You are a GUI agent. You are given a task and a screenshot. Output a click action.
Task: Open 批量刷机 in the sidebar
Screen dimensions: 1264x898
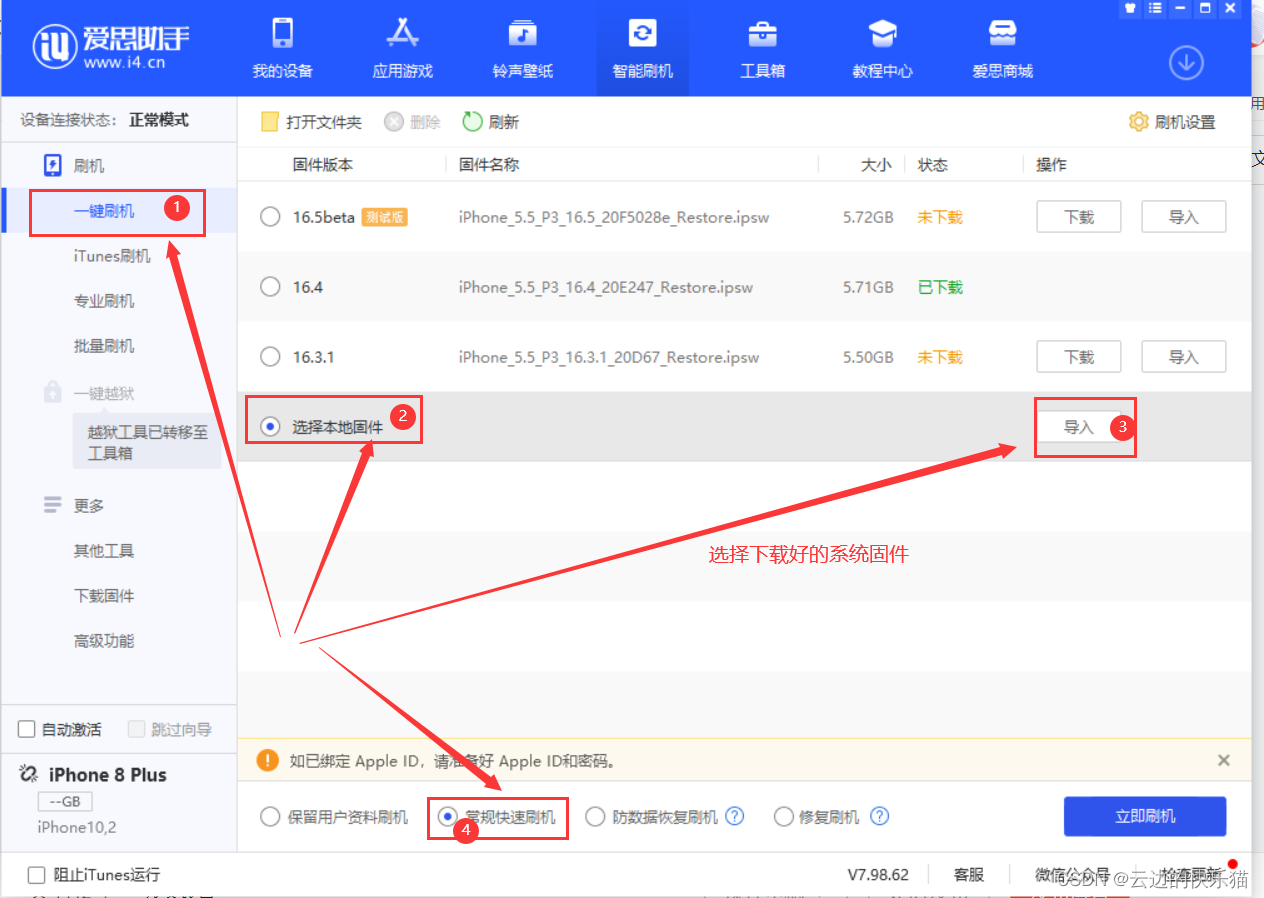pos(104,346)
